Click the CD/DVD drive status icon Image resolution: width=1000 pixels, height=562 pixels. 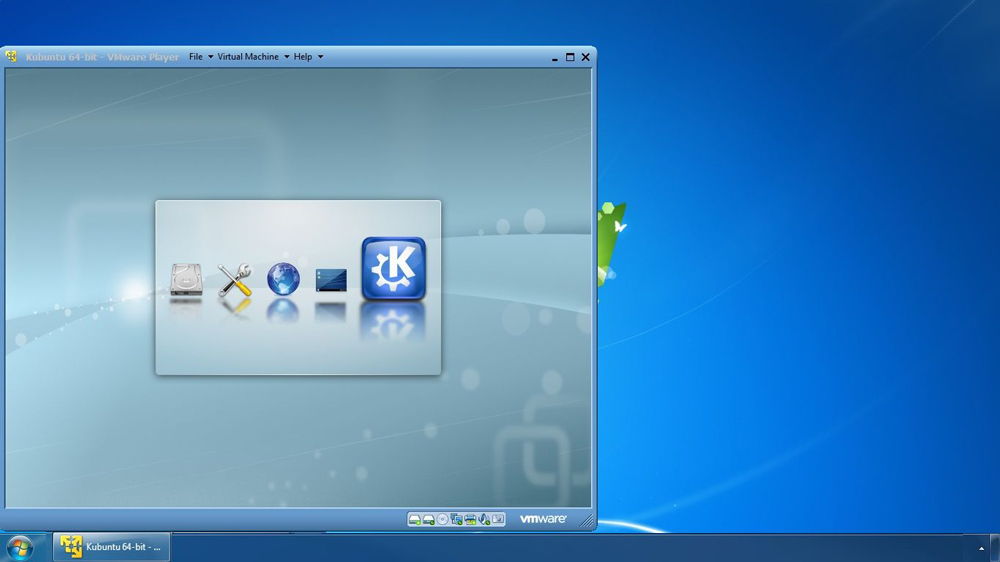[442, 519]
